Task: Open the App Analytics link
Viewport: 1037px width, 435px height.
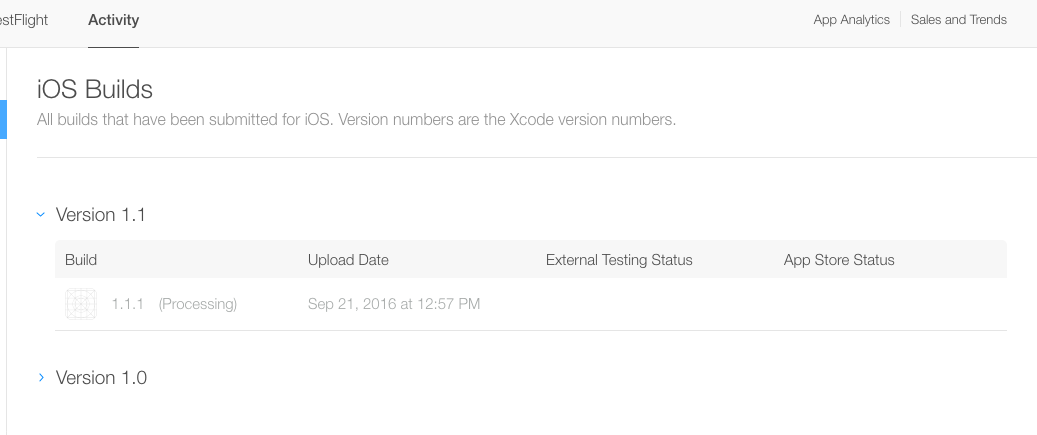Action: tap(851, 20)
